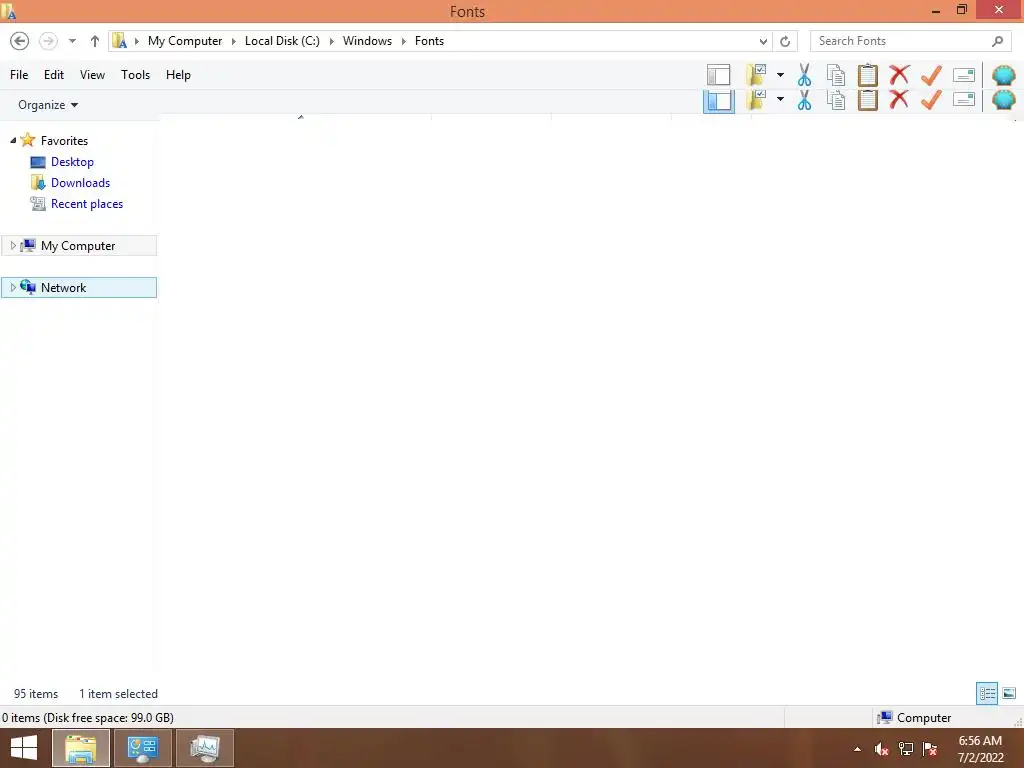The image size is (1024, 768).
Task: Click the Forward arrow button
Action: 48,41
